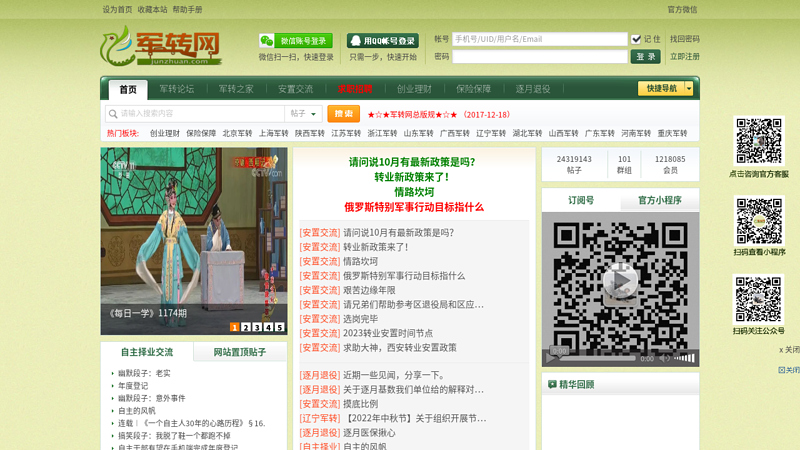Click the large play button on video
This screenshot has width=800, height=450.
click(x=620, y=281)
